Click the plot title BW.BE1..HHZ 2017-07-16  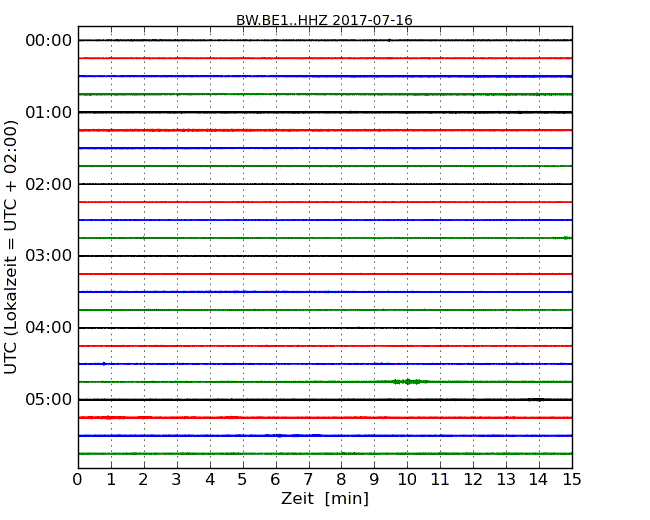(324, 20)
